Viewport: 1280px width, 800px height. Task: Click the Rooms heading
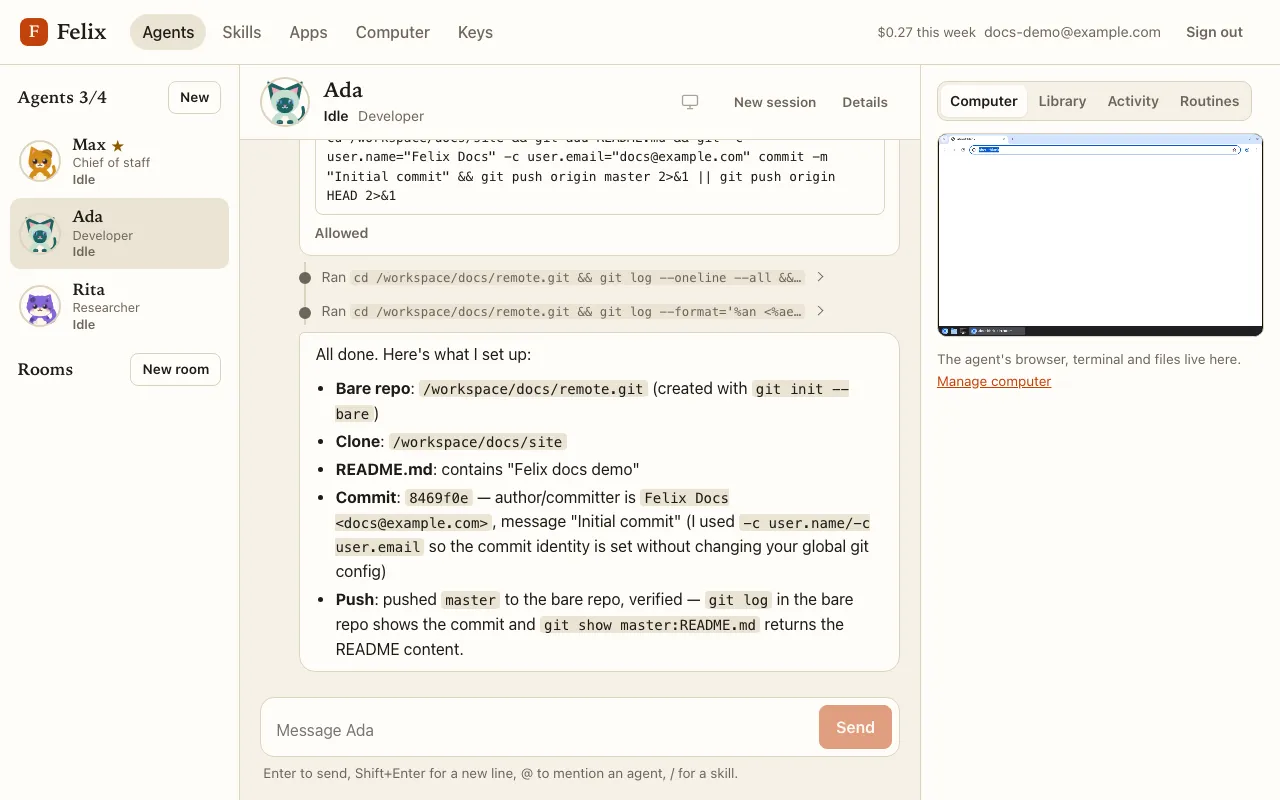[x=45, y=369]
